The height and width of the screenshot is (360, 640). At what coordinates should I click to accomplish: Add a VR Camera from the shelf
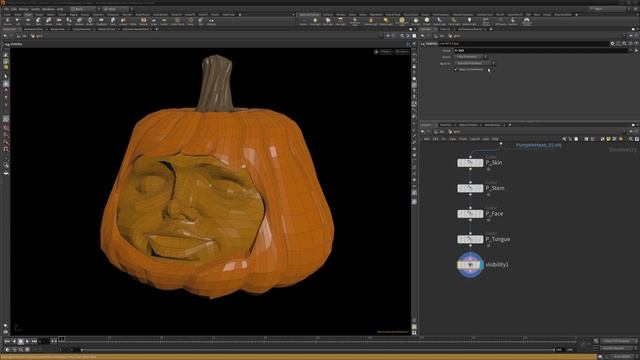point(500,21)
